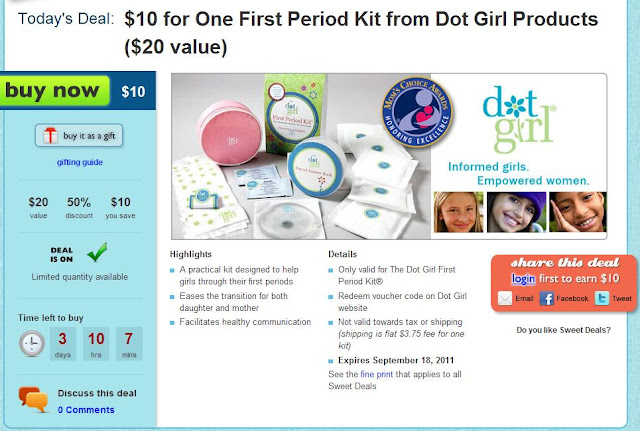Click the orange speech bubbles icon

tap(33, 399)
